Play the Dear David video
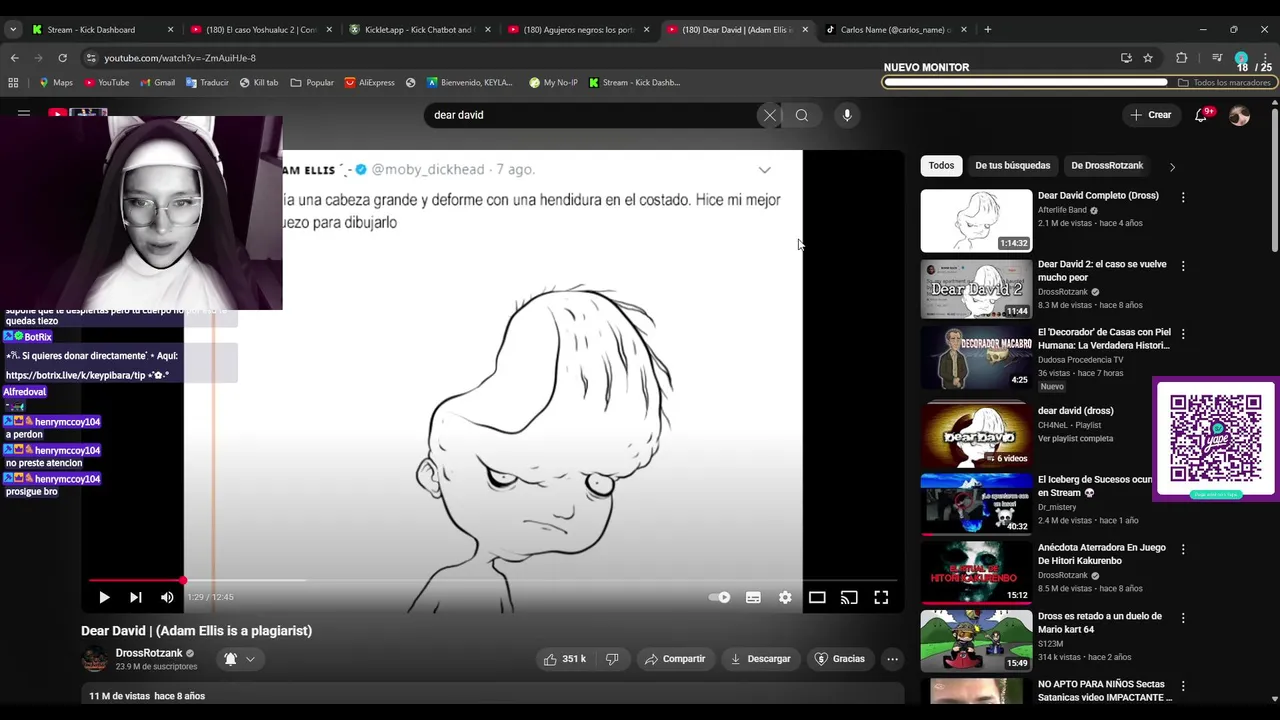 [104, 597]
